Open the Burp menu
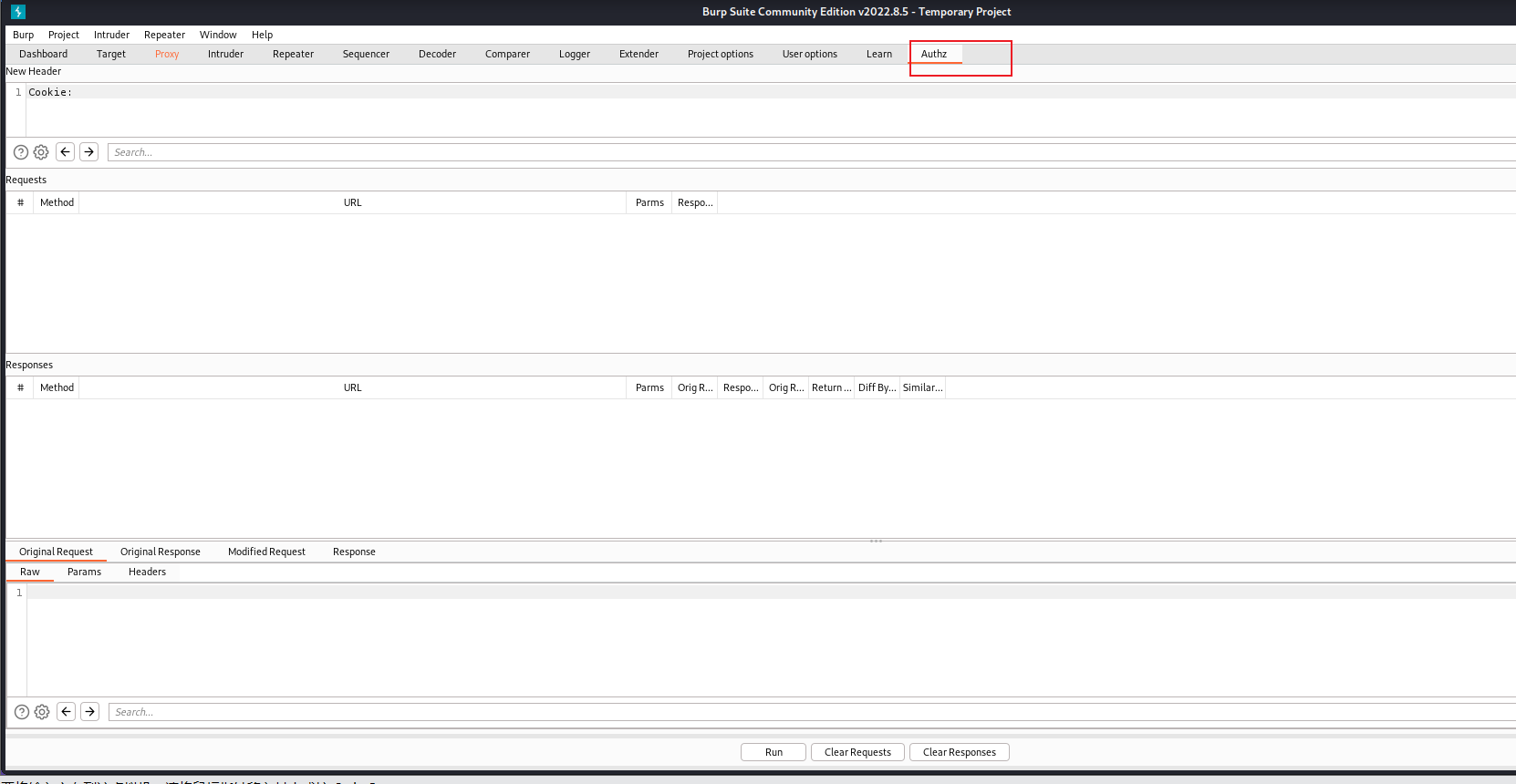 pos(24,35)
